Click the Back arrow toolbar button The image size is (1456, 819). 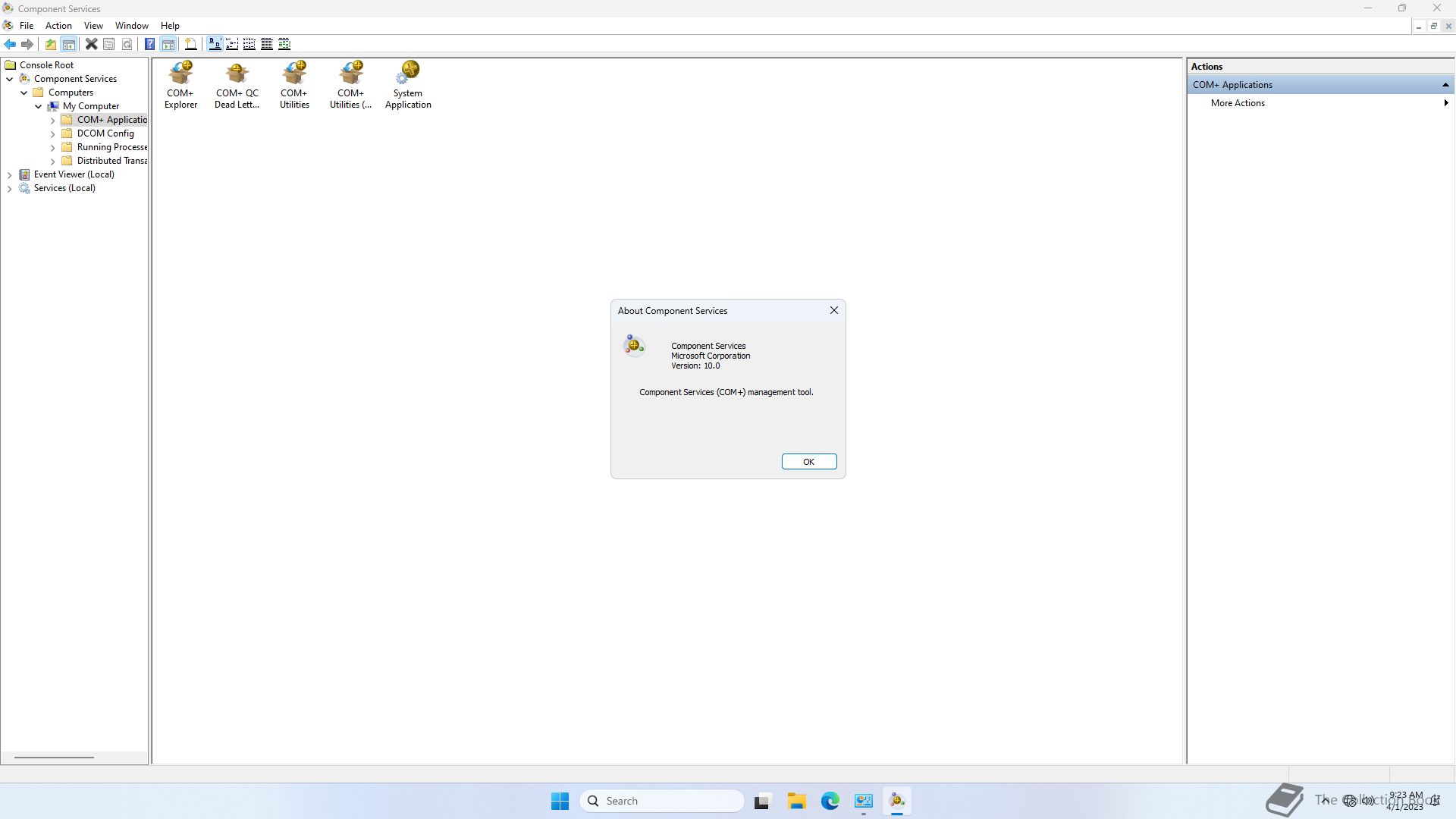coord(10,44)
